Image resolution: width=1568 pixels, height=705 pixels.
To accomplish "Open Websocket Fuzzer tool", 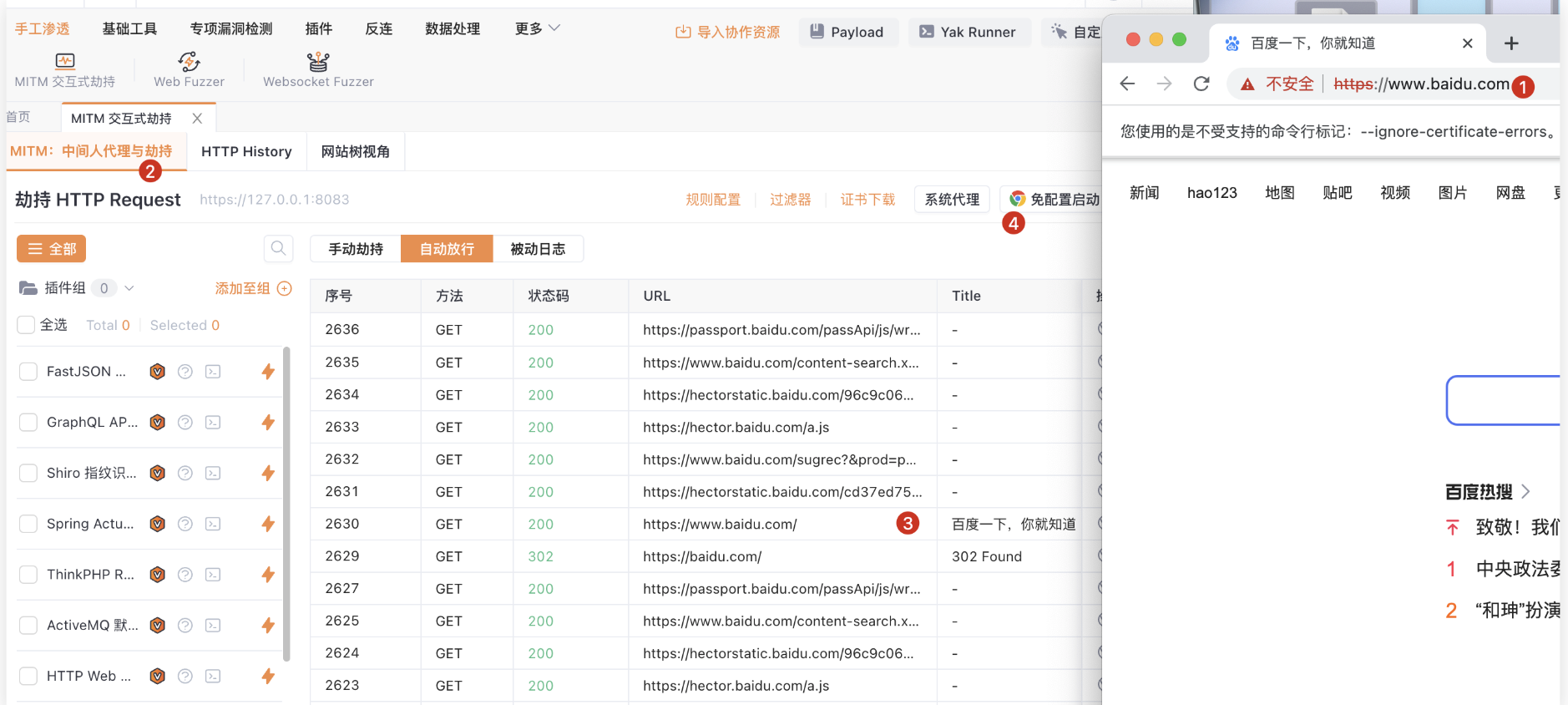I will (x=317, y=61).
